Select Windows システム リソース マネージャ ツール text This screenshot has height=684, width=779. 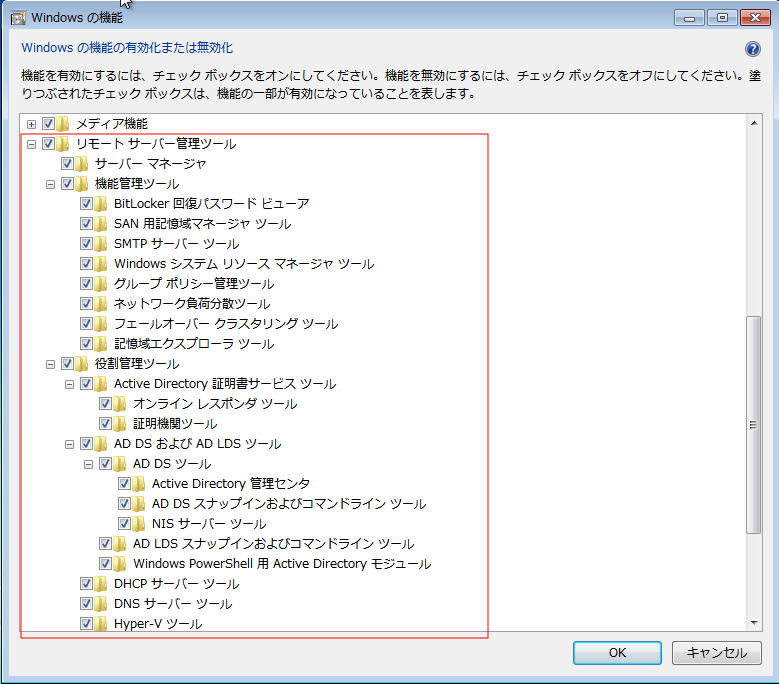pos(244,263)
